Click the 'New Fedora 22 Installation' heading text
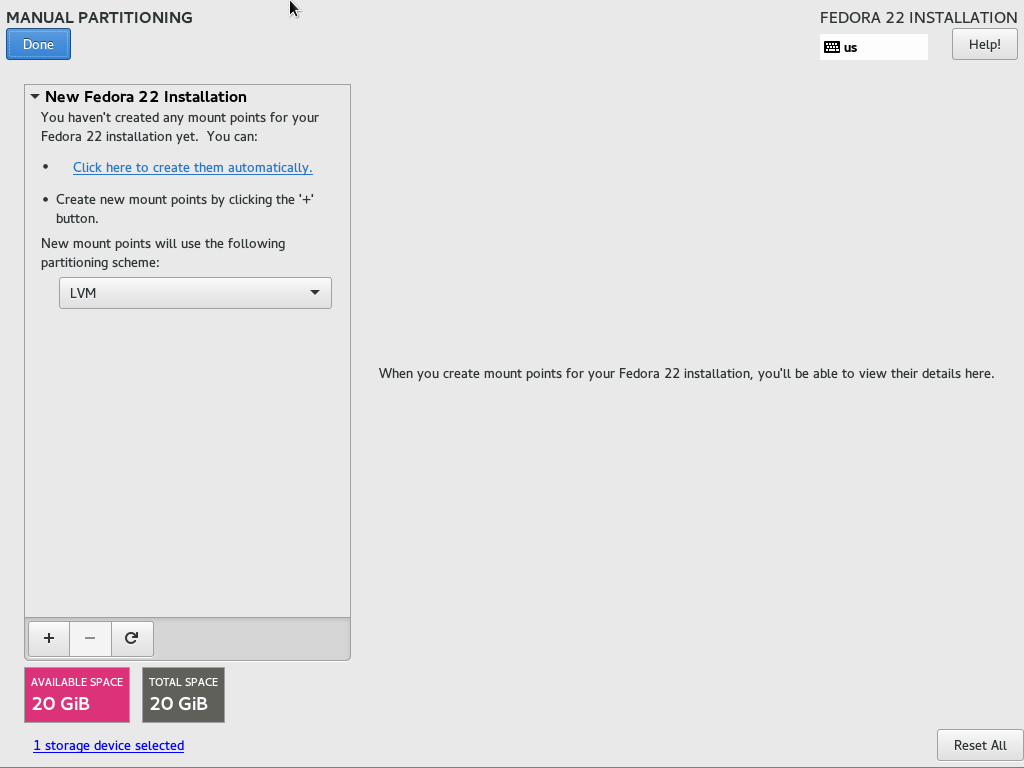 click(146, 97)
